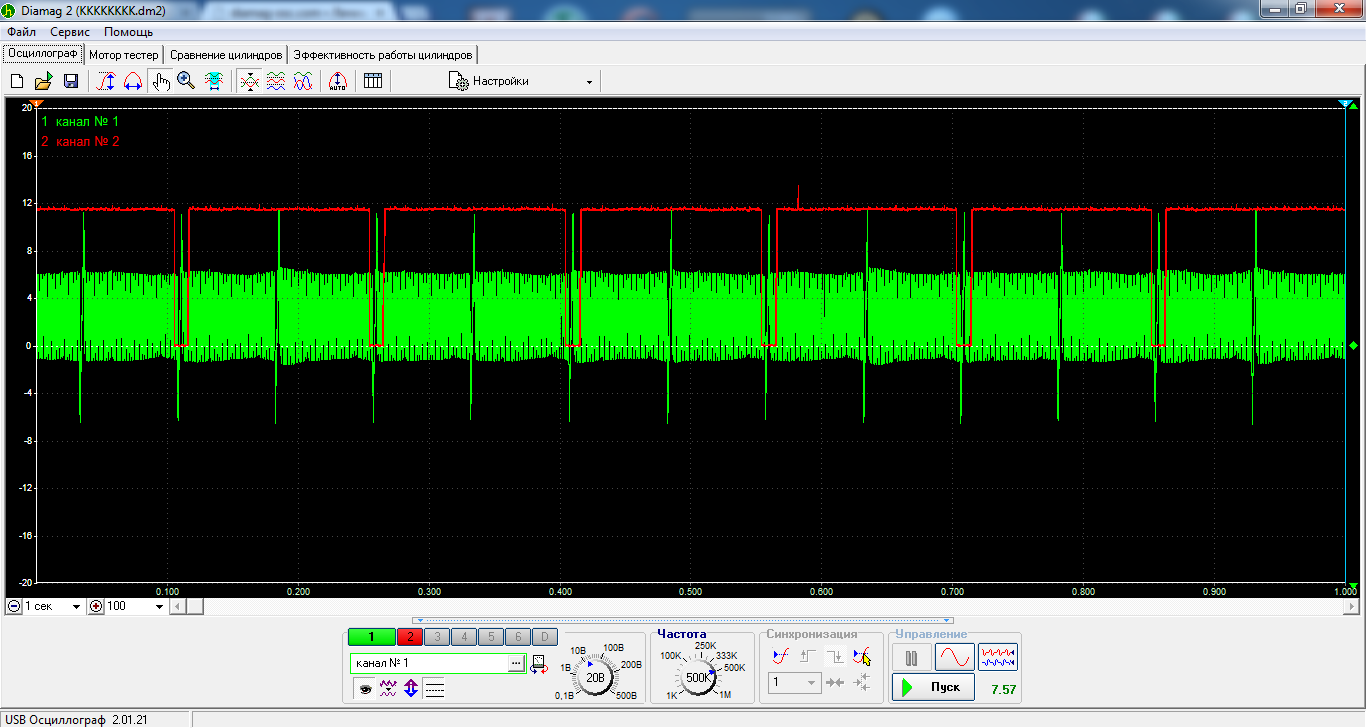Select the vertical measurement cursor tool
1366x728 pixels.
(x=106, y=82)
